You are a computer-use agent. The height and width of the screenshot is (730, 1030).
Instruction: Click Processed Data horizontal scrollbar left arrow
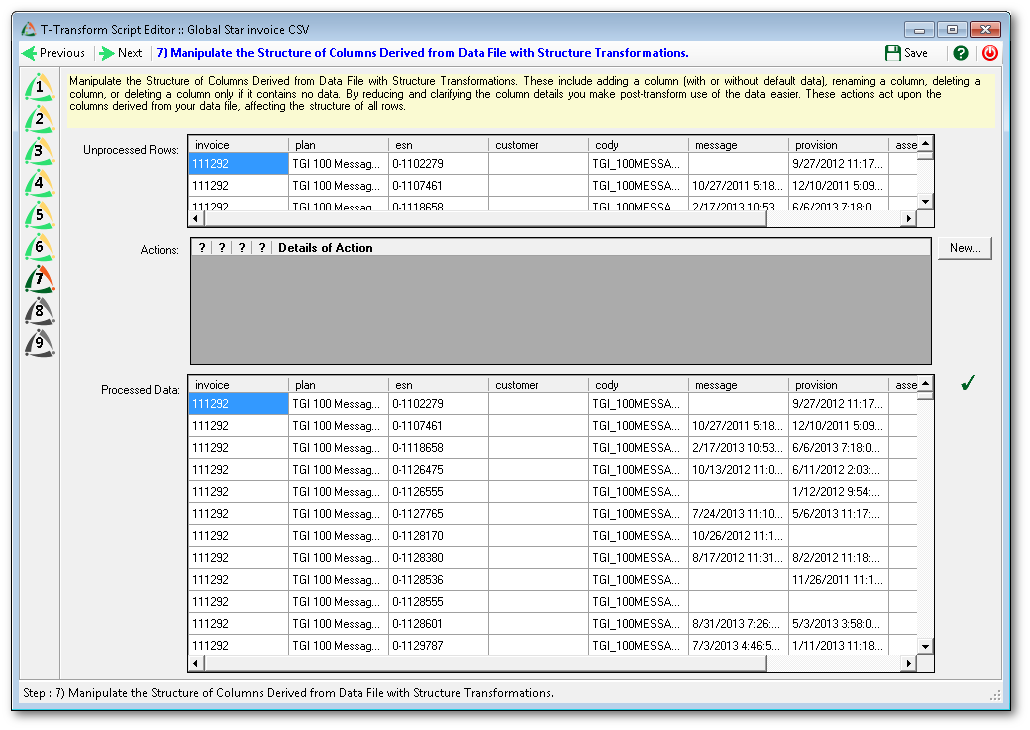click(x=196, y=664)
